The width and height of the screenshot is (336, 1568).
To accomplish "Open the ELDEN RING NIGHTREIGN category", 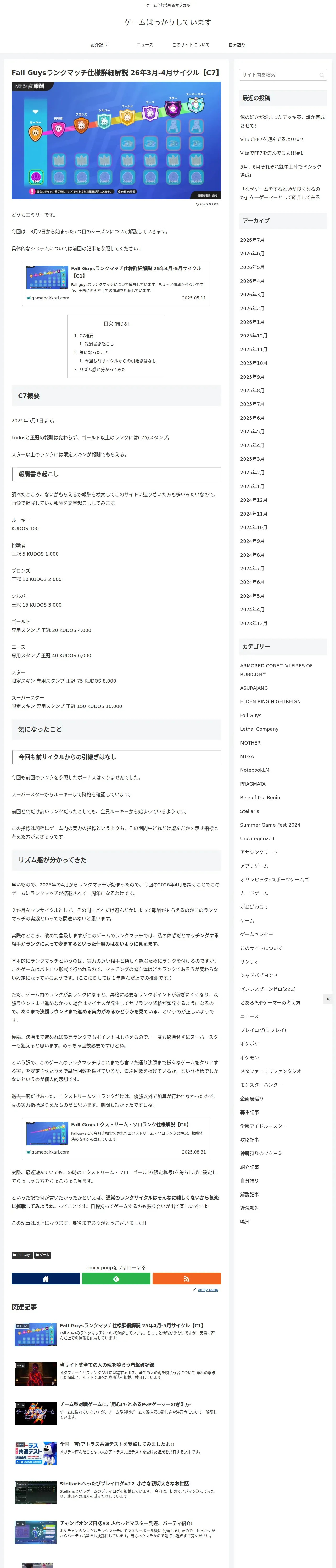I will (x=270, y=702).
